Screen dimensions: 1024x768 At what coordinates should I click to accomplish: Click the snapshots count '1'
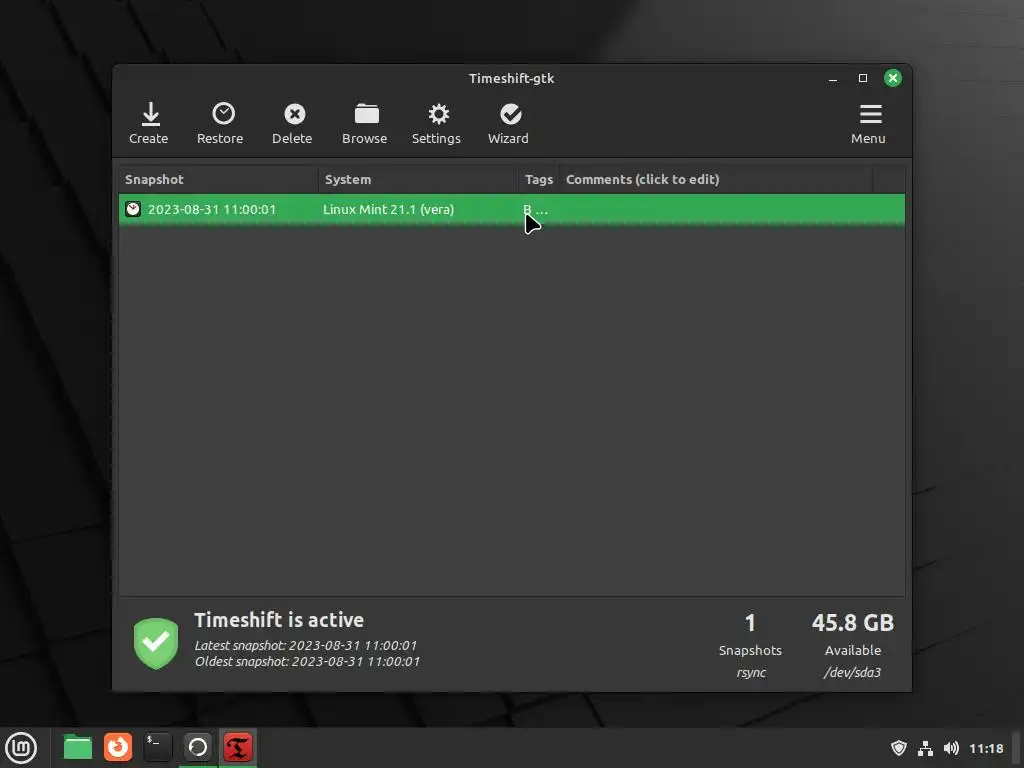click(x=750, y=623)
